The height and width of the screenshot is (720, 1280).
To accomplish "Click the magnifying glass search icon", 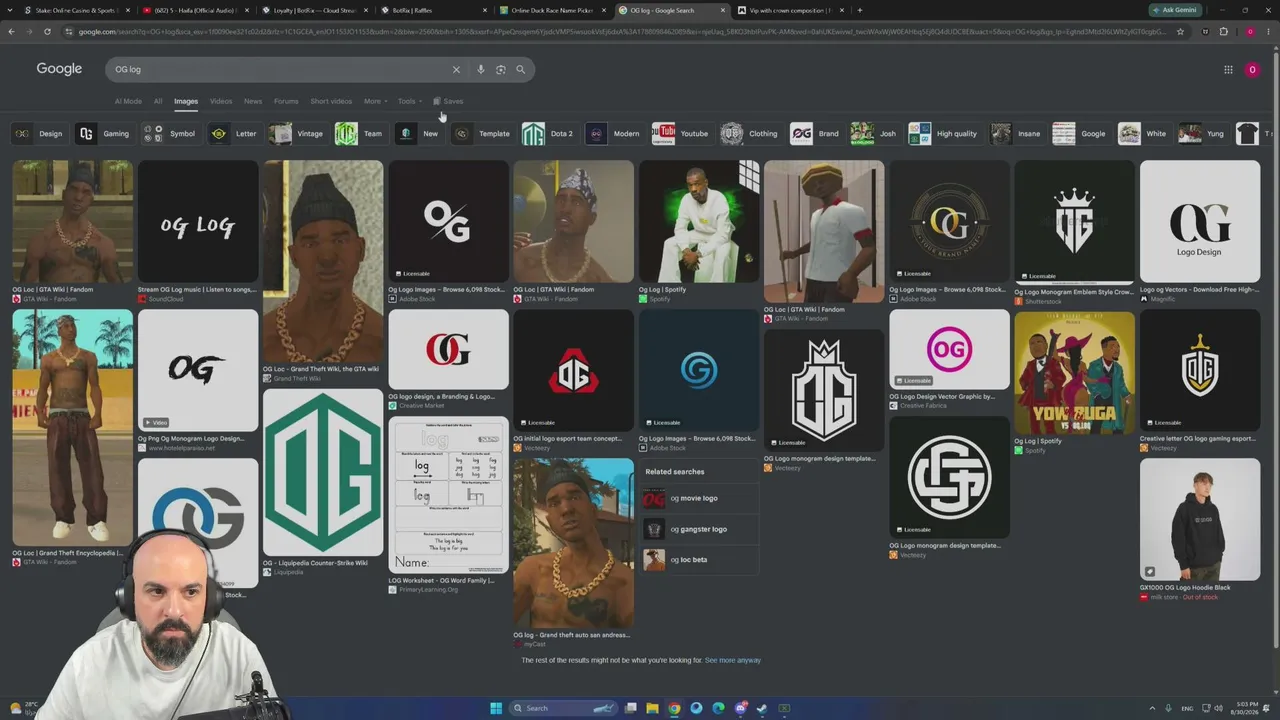I will click(520, 69).
